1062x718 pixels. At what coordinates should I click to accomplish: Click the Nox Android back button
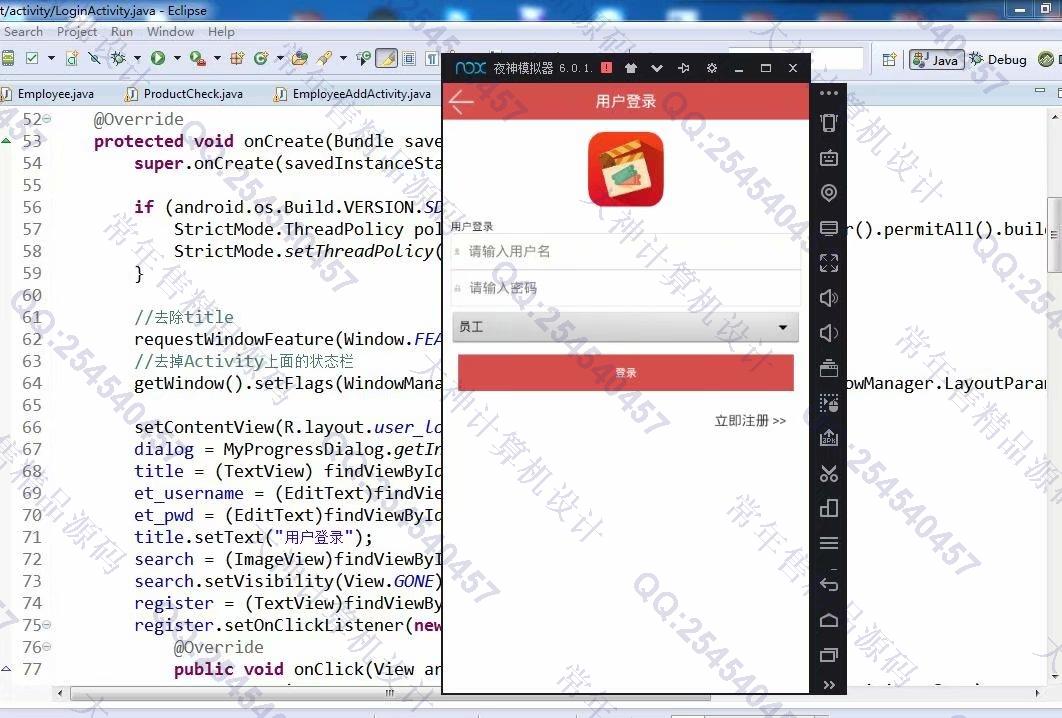pos(829,584)
